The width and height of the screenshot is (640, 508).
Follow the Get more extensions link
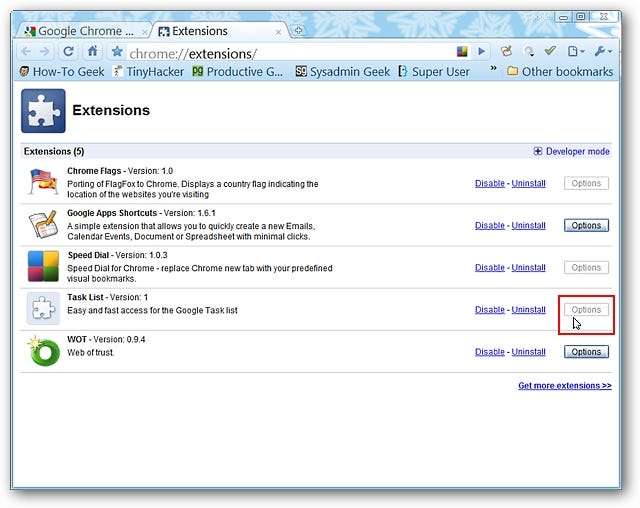(x=565, y=386)
